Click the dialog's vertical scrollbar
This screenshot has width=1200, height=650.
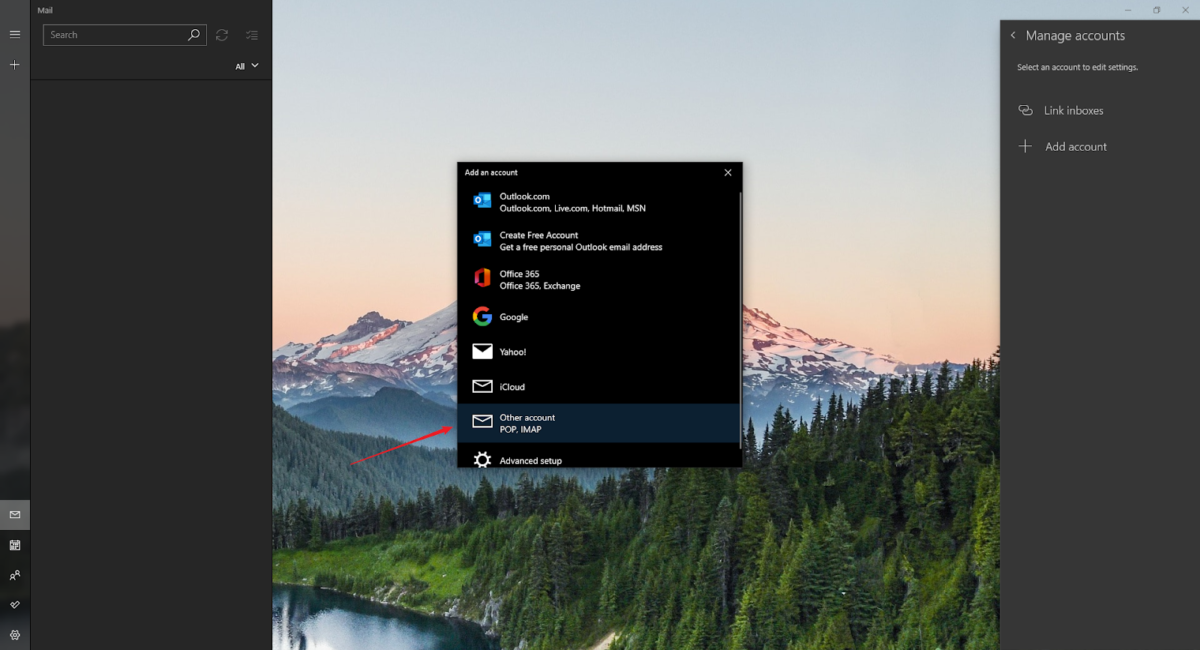tap(741, 320)
